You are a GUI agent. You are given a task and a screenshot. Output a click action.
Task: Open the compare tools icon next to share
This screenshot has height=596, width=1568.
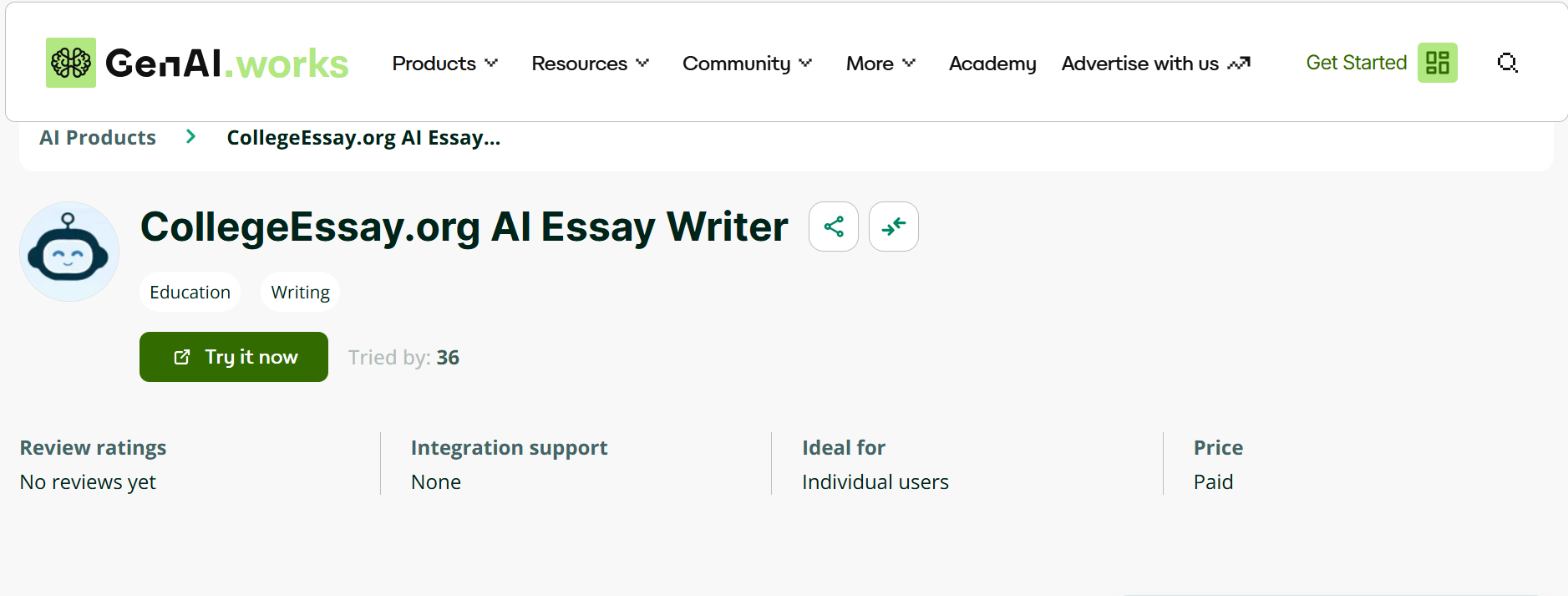pyautogui.click(x=893, y=226)
